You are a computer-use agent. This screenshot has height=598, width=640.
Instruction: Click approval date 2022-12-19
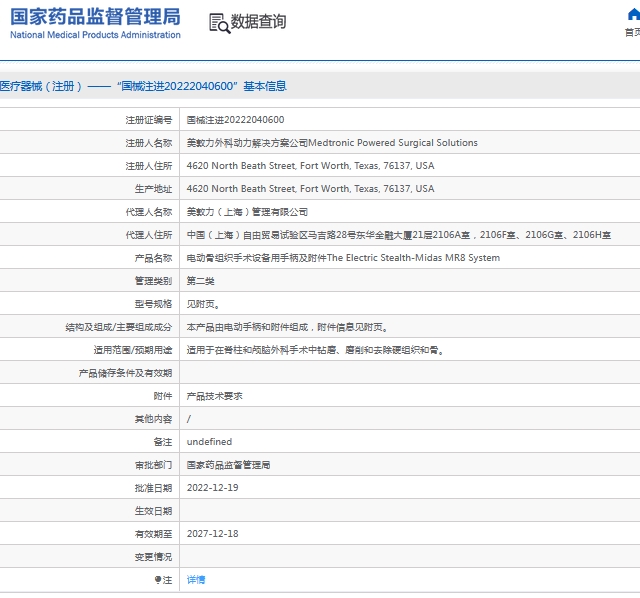point(213,488)
